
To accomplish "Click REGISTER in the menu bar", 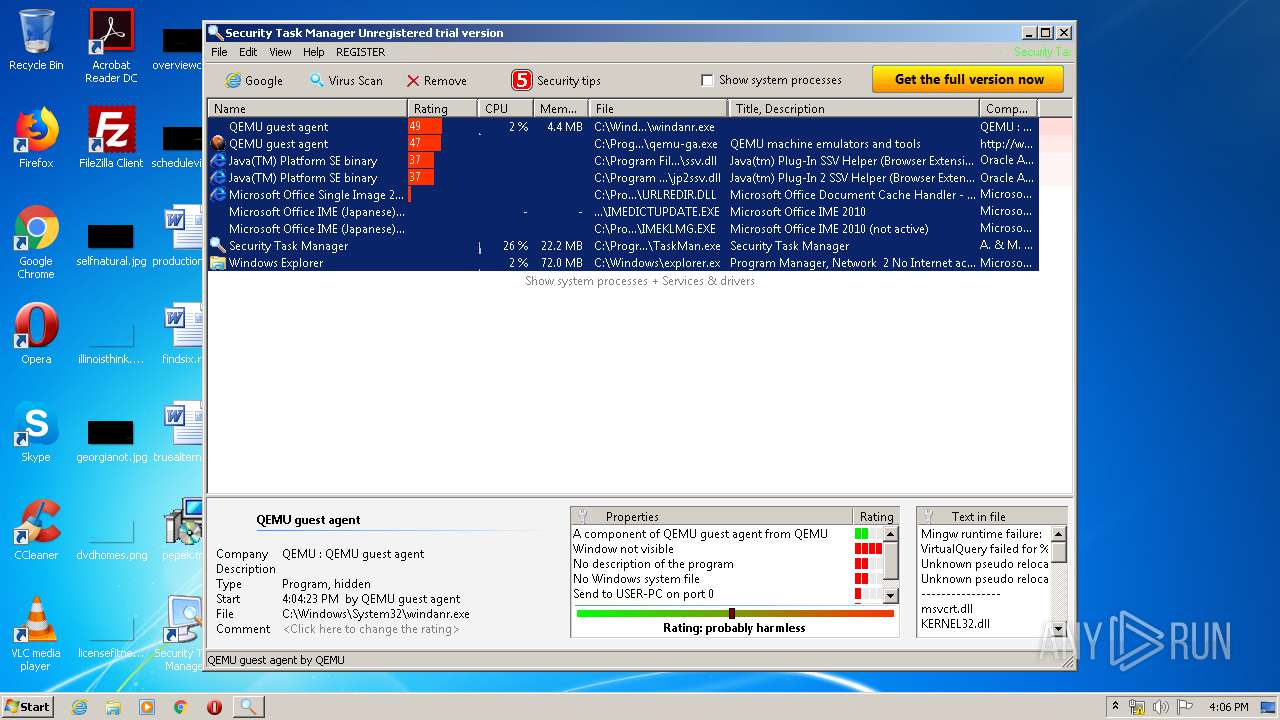I will (x=360, y=52).
